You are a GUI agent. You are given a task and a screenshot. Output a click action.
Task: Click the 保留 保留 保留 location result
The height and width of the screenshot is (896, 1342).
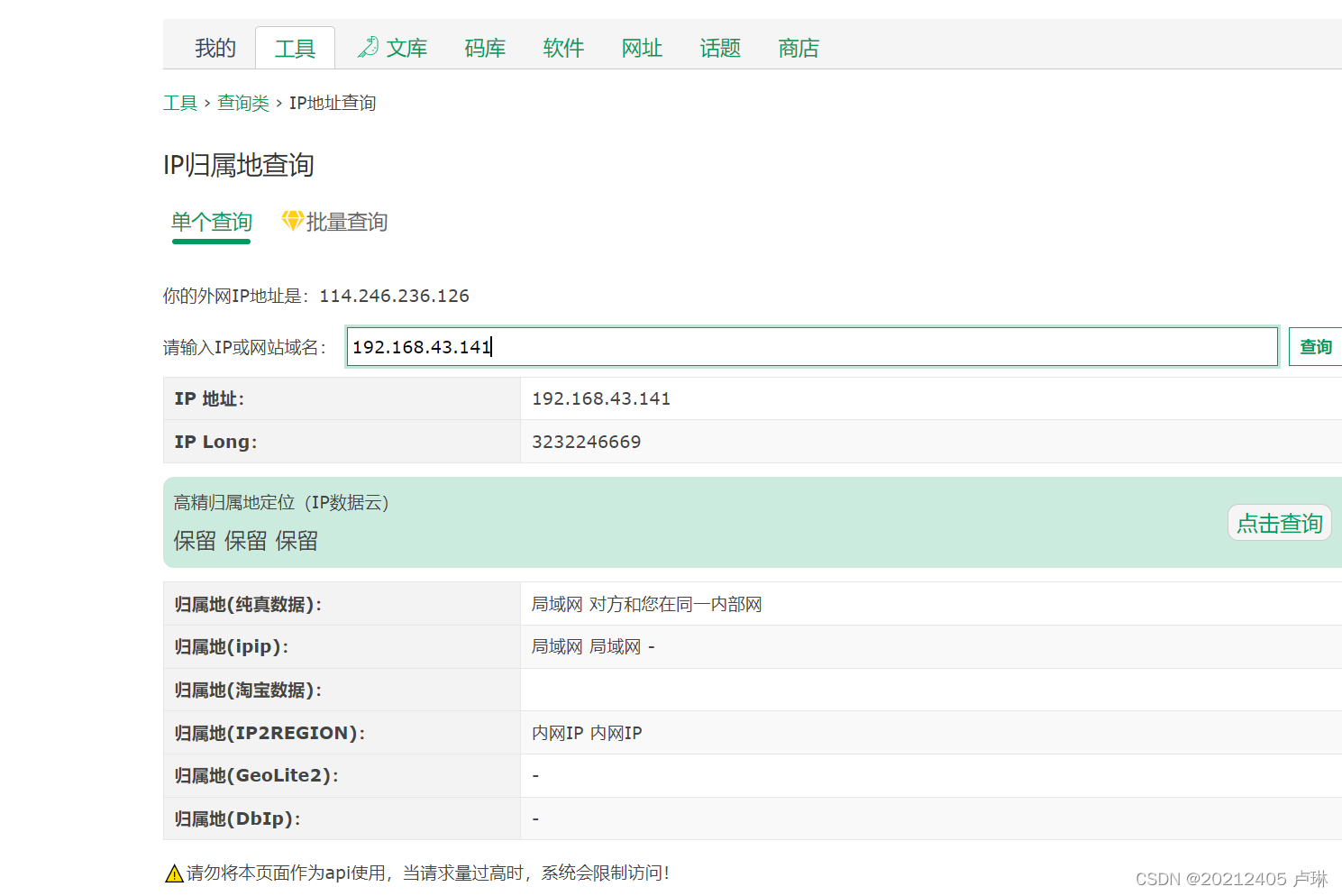(245, 541)
